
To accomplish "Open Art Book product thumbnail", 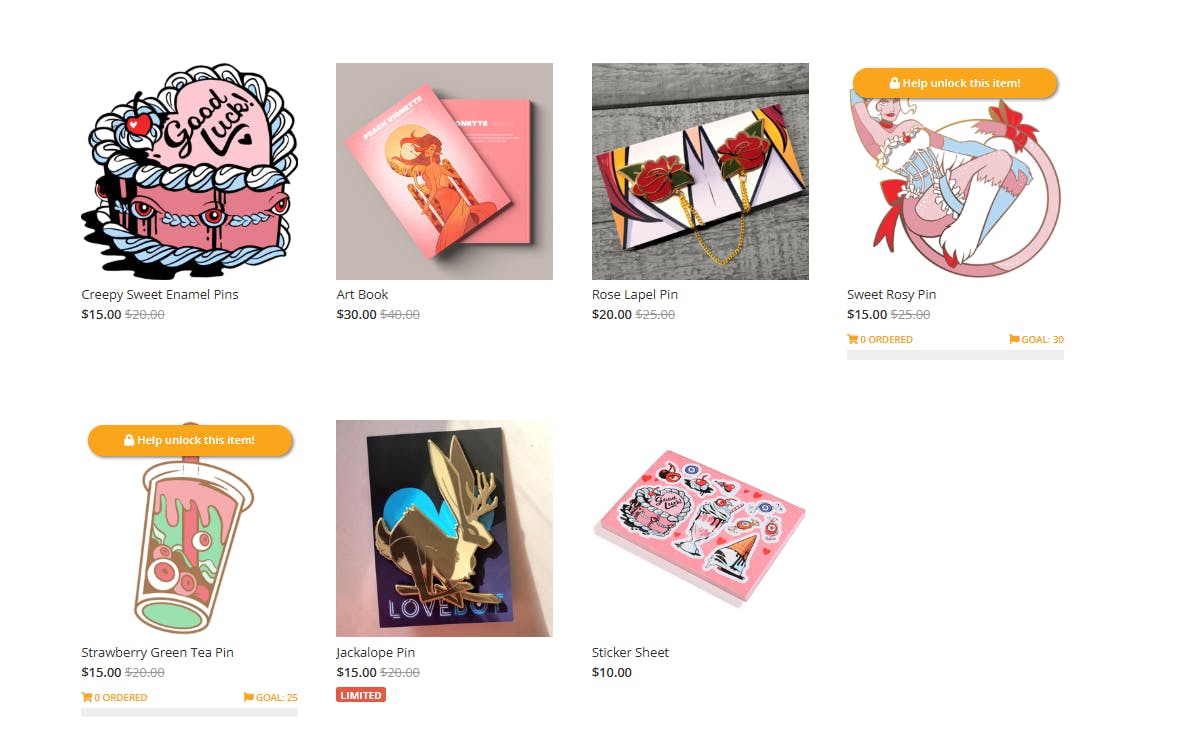I will coord(444,172).
